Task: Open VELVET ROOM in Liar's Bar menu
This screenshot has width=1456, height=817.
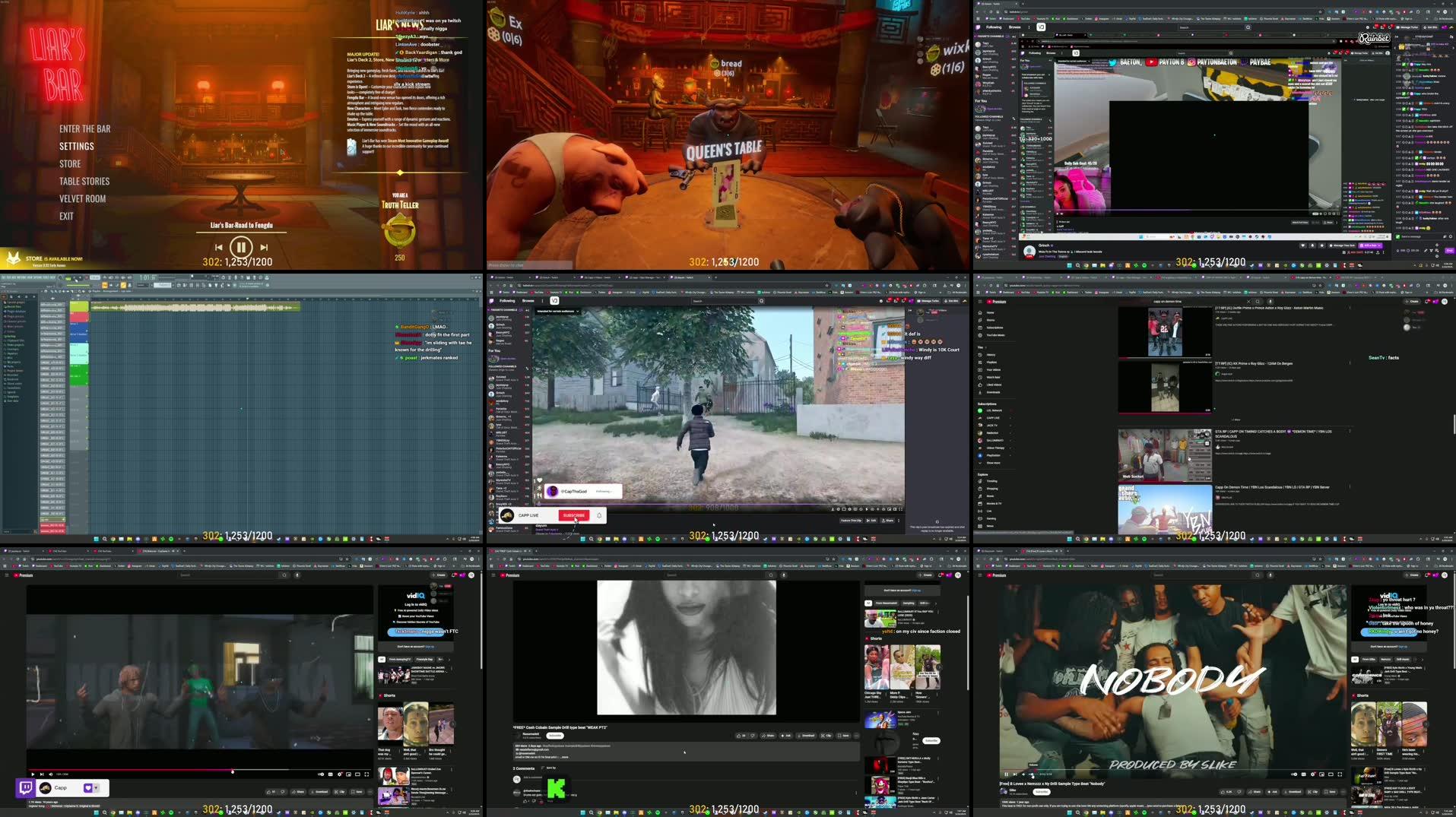Action: 82,198
